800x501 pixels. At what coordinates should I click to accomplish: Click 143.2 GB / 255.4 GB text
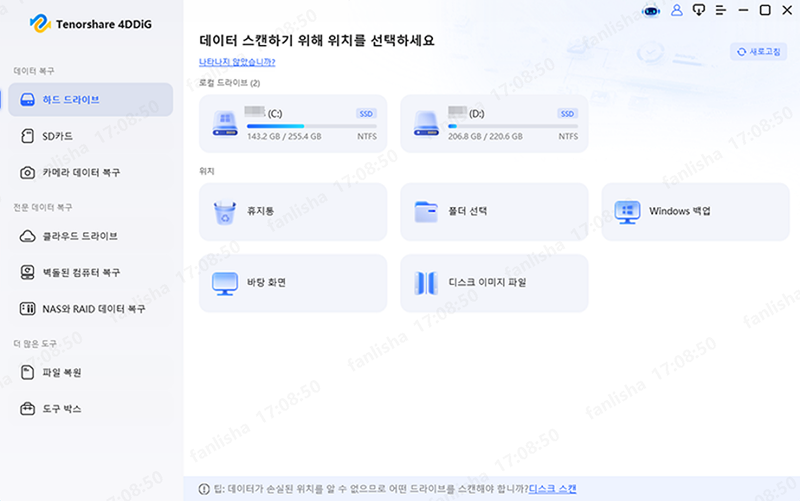click(284, 137)
